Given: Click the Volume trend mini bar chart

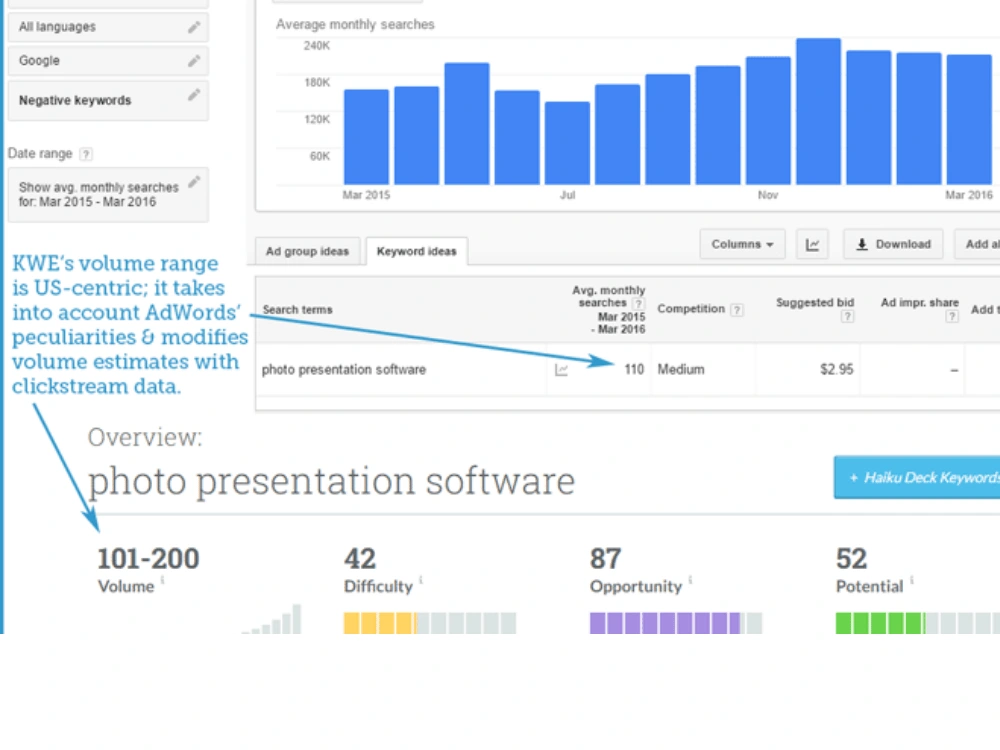Looking at the screenshot, I should (271, 619).
